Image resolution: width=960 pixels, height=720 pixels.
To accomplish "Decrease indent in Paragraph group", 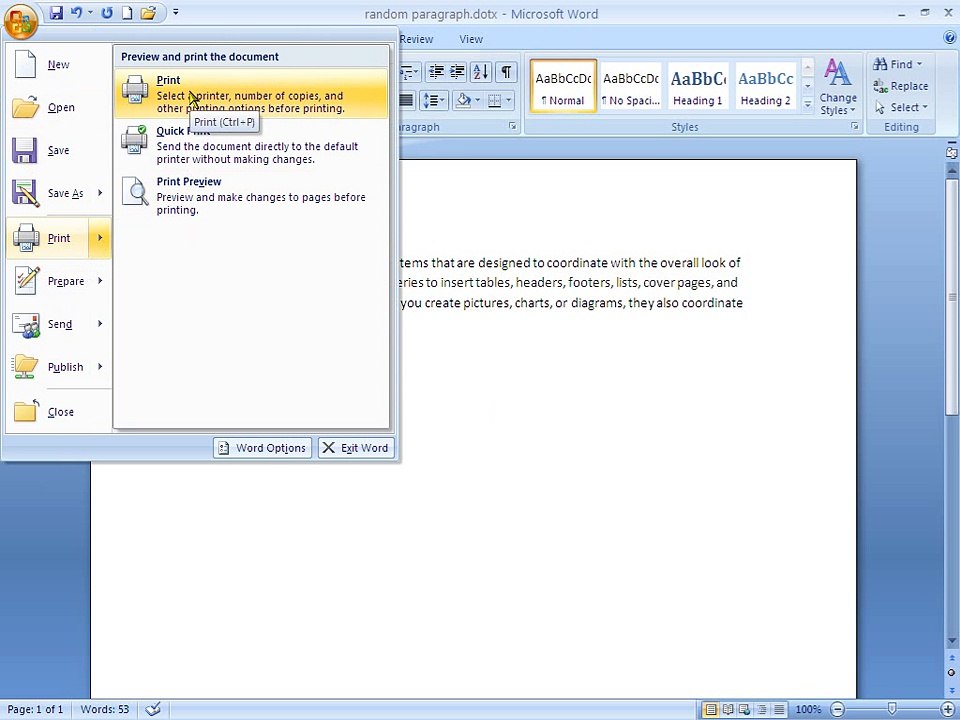I will pyautogui.click(x=436, y=72).
